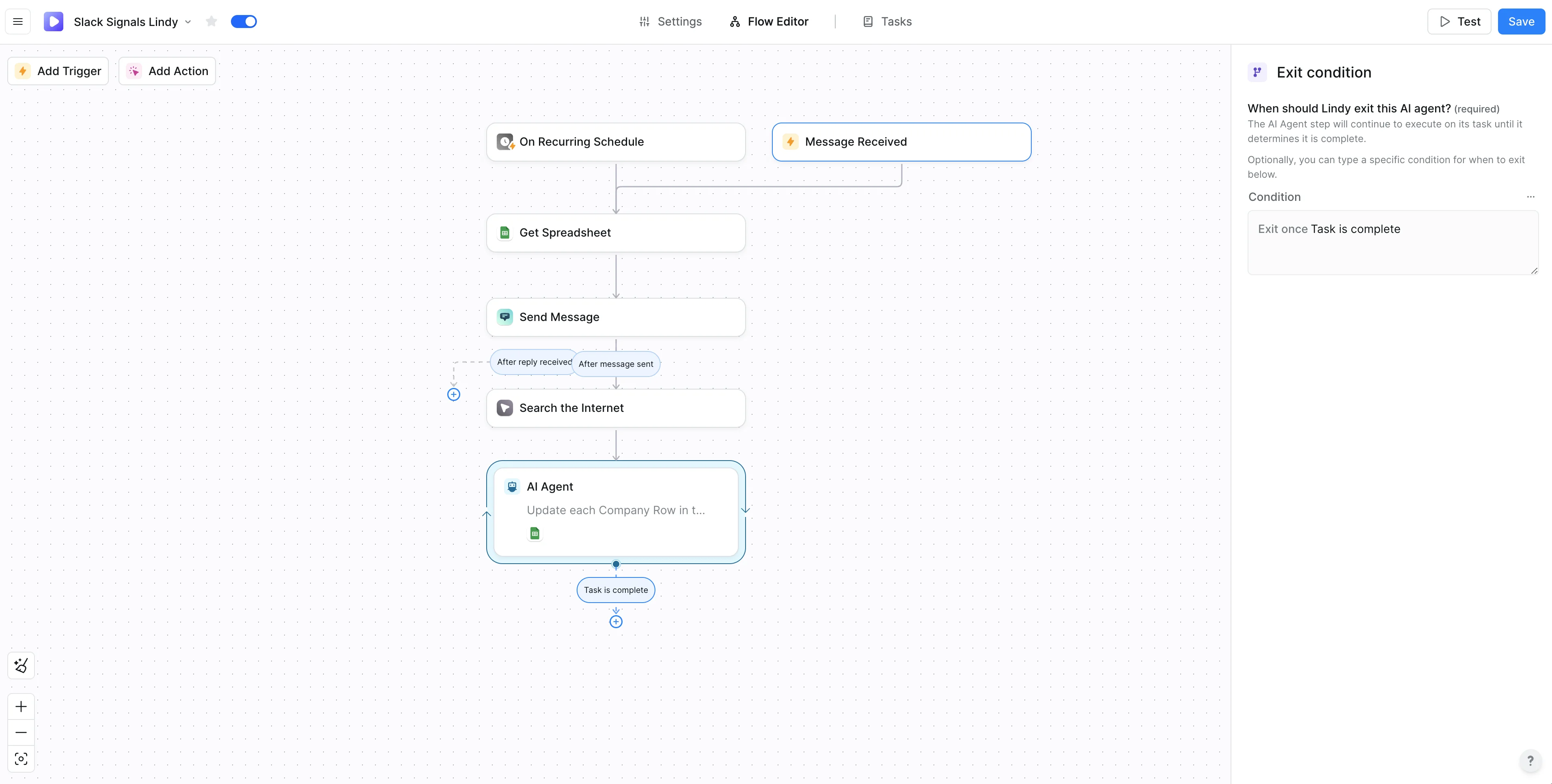This screenshot has height=784, width=1552.
Task: Add step after reply received branch
Action: tap(454, 395)
